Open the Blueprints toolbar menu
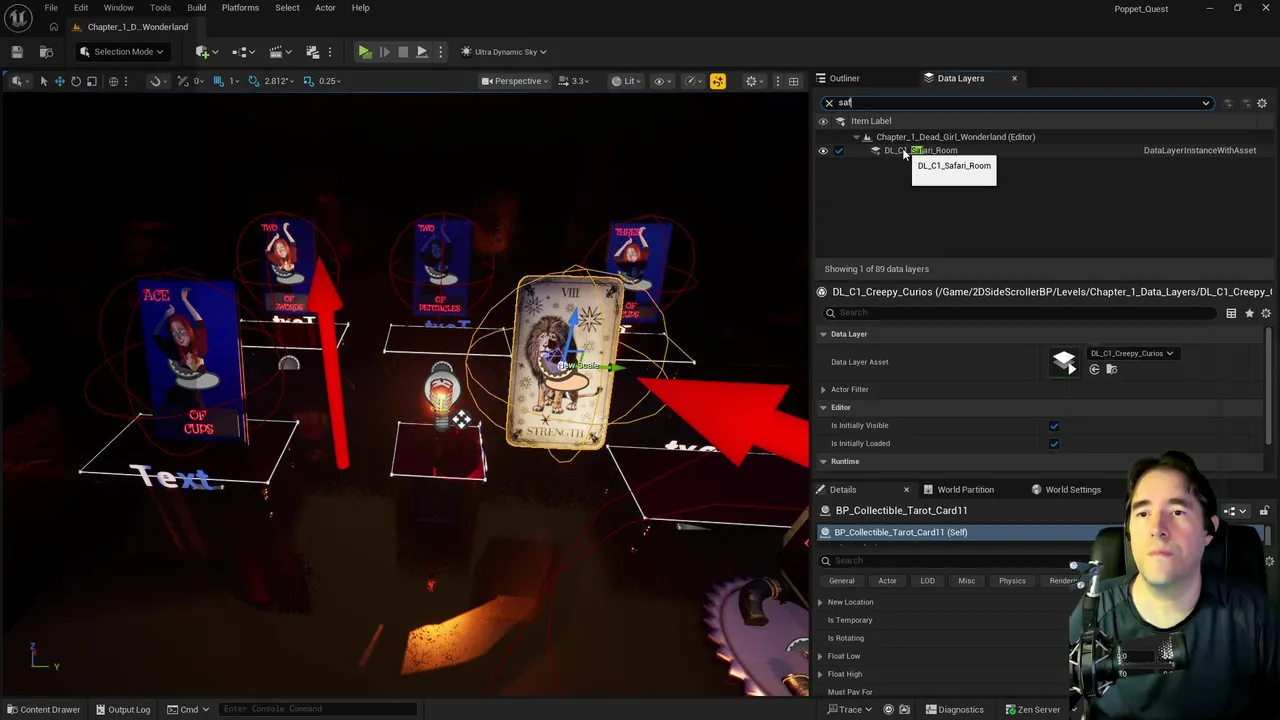The width and height of the screenshot is (1280, 720). click(x=244, y=52)
